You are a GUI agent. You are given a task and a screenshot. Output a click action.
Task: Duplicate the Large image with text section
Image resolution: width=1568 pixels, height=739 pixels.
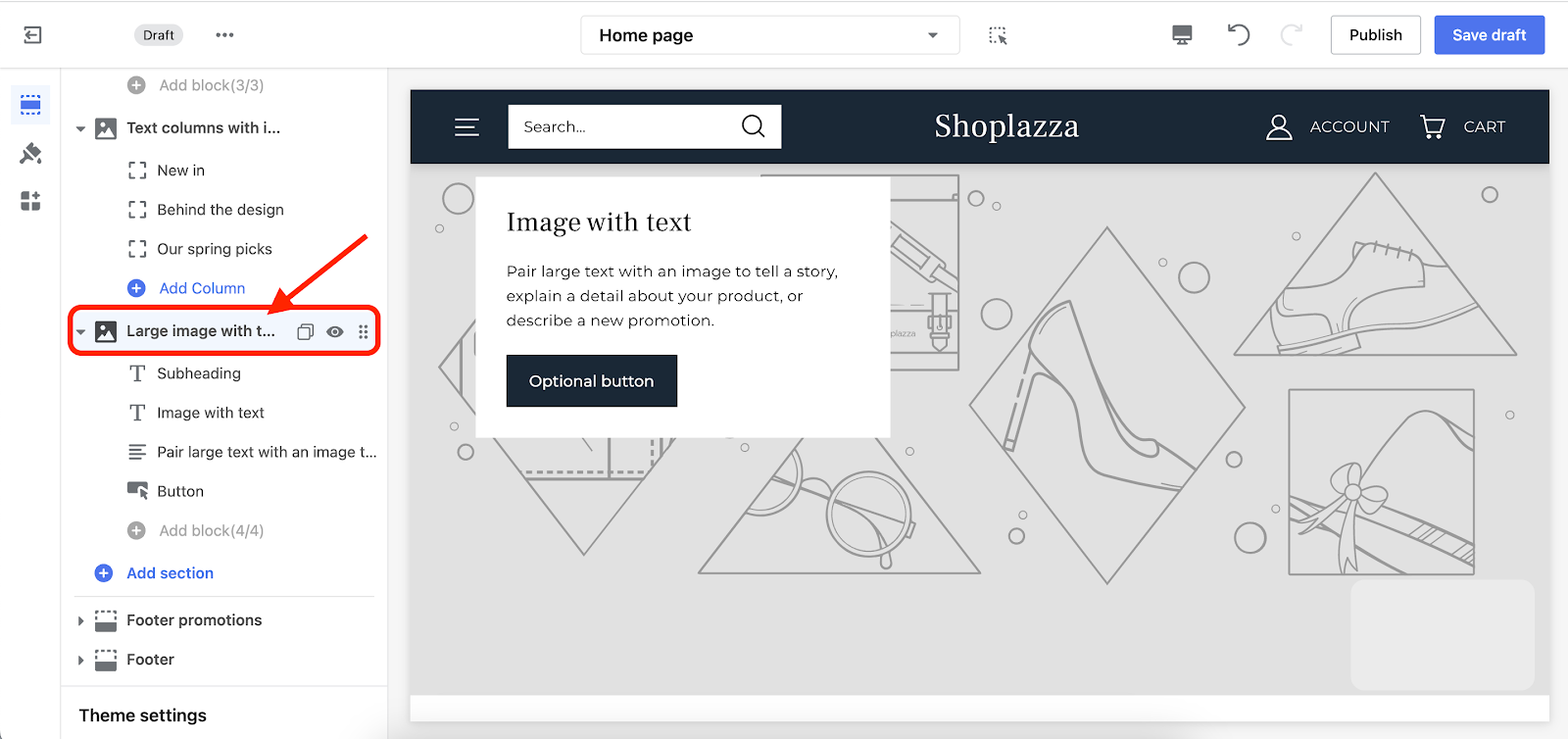[x=305, y=331]
